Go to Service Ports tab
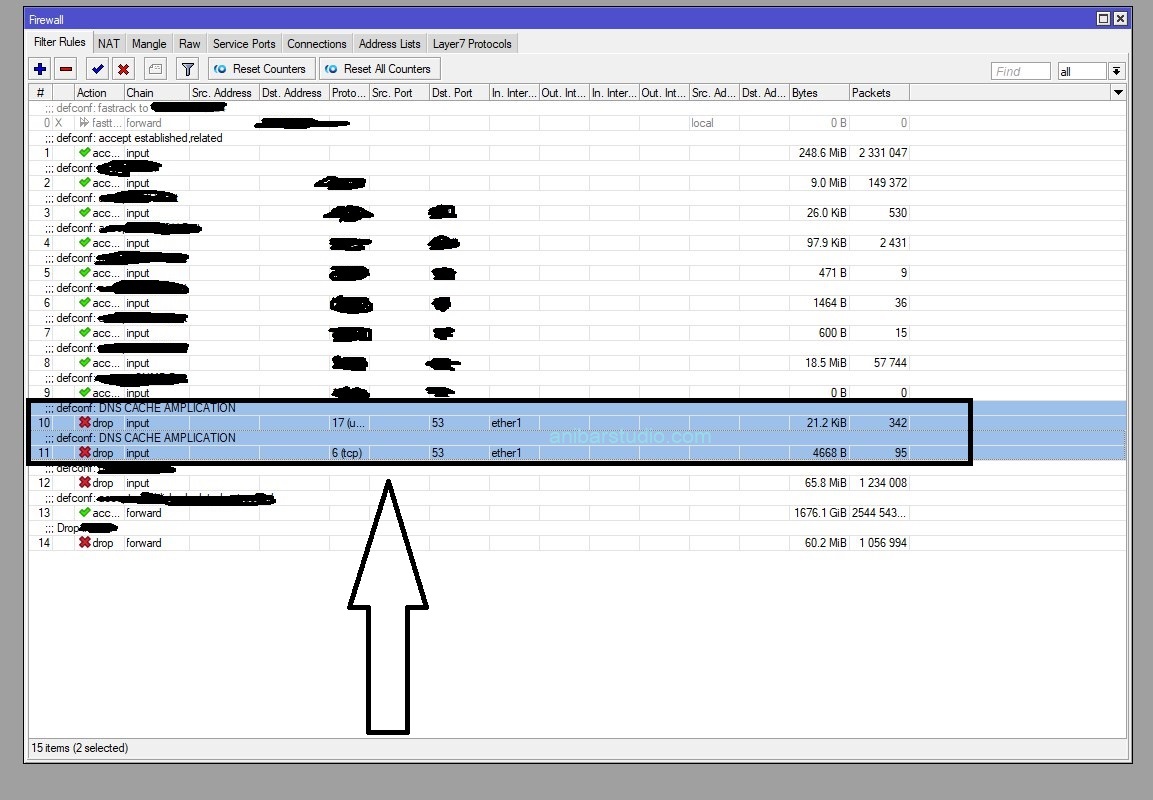1153x800 pixels. [244, 44]
